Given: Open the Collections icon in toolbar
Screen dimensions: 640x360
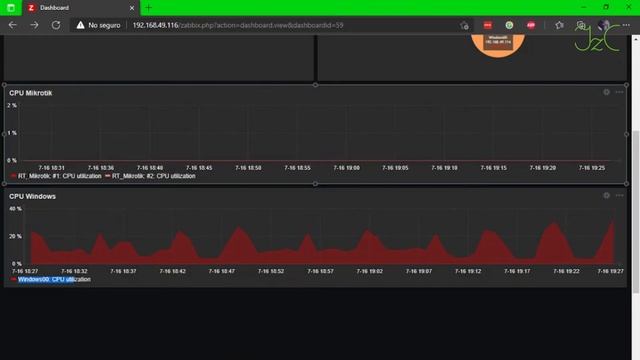Looking at the screenshot, I should (x=581, y=25).
